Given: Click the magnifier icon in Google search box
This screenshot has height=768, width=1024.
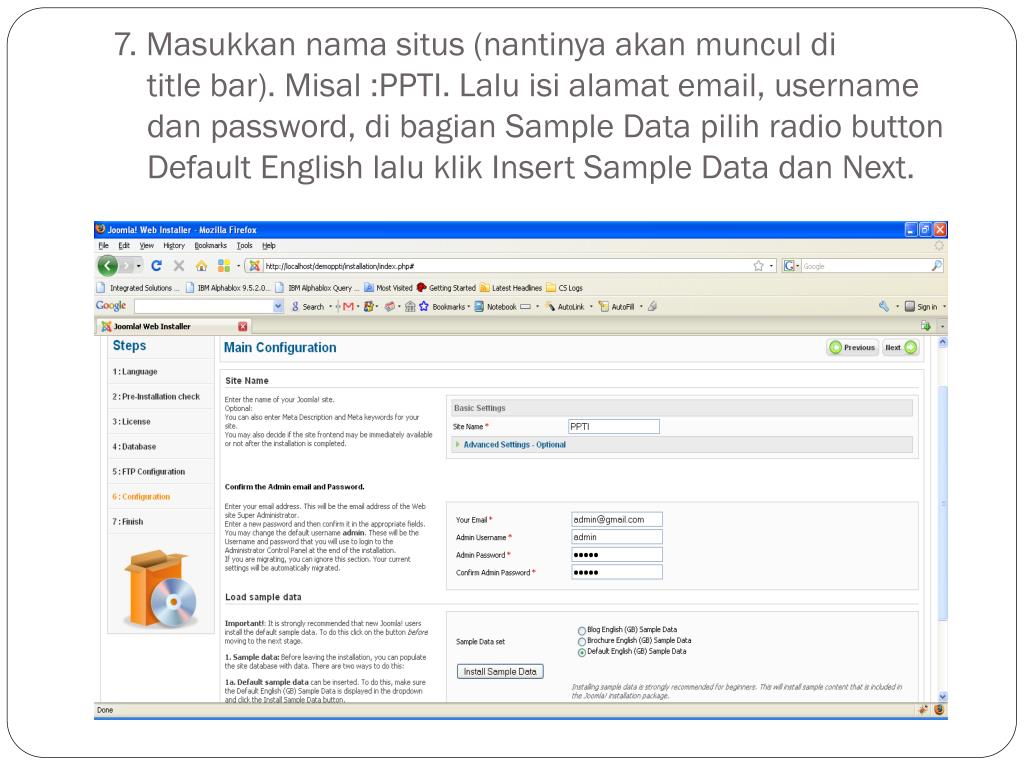Looking at the screenshot, I should (x=936, y=266).
